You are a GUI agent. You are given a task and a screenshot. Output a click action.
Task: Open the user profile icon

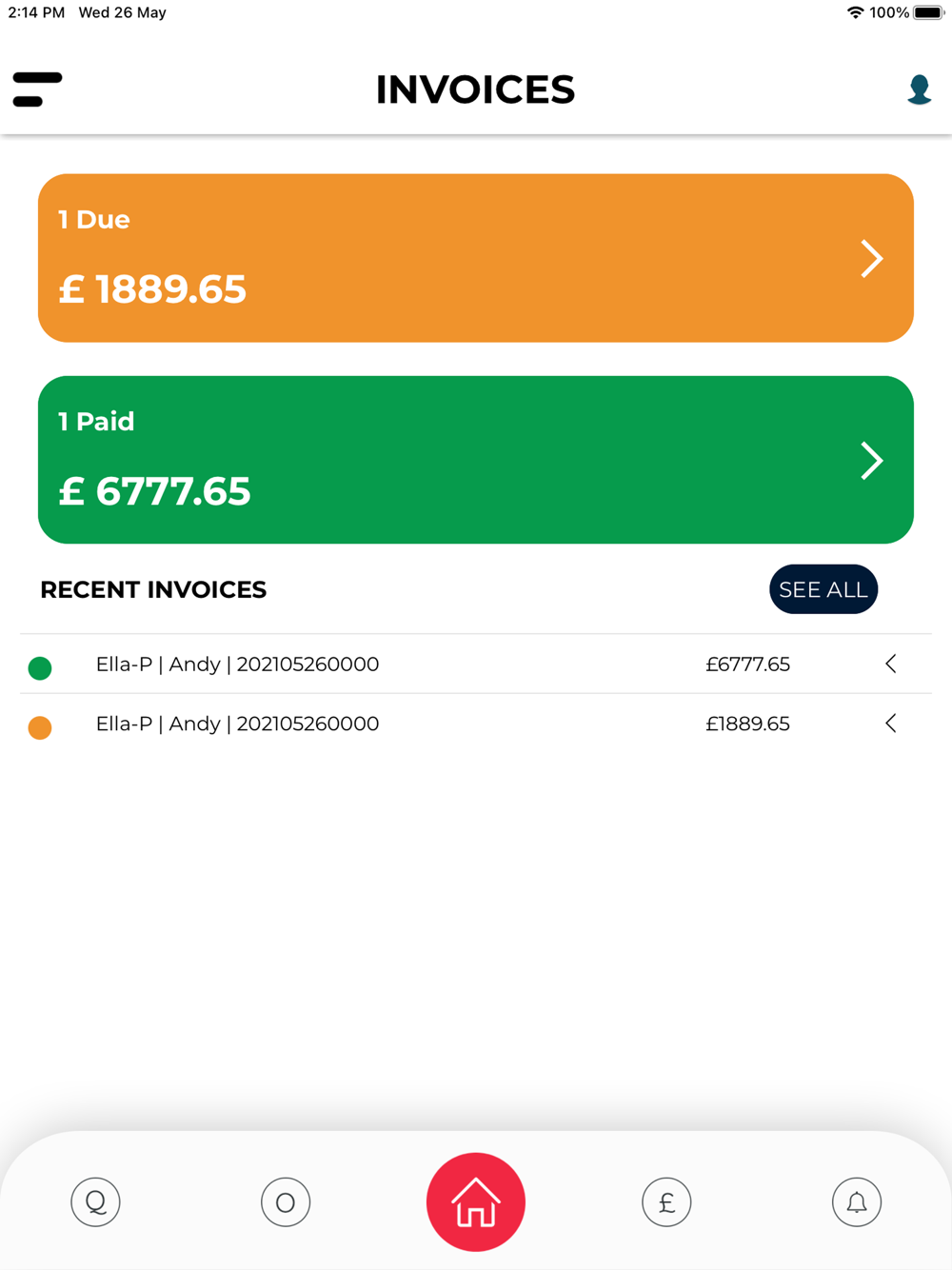point(919,89)
